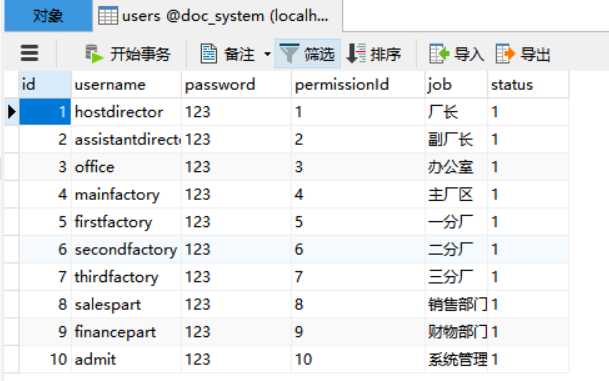Click the 备注 memo document icon
This screenshot has height=381, width=609.
[x=209, y=54]
